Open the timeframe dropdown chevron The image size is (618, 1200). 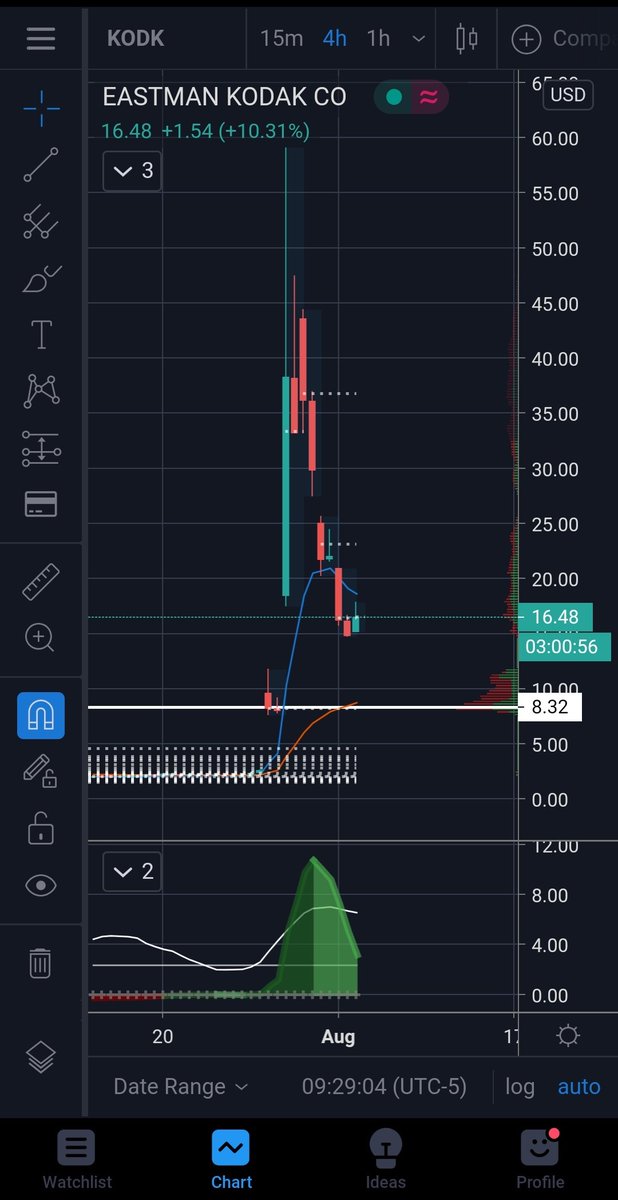419,40
